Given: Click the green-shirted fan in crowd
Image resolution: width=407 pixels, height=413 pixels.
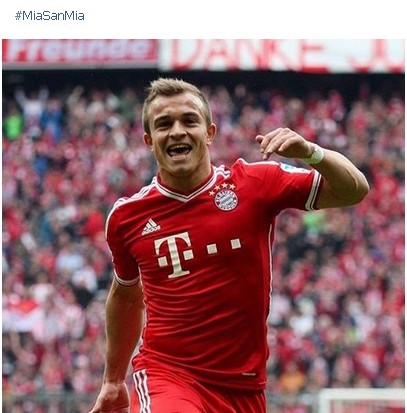Looking at the screenshot, I should [14, 127].
